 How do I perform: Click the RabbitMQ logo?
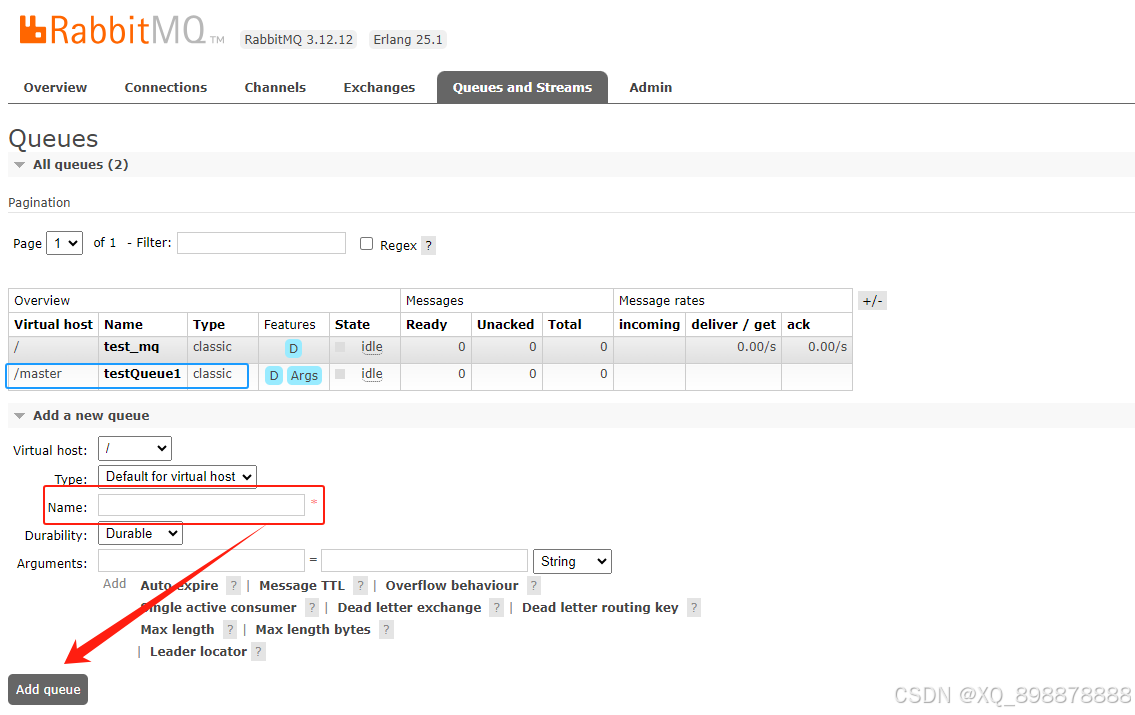[122, 30]
